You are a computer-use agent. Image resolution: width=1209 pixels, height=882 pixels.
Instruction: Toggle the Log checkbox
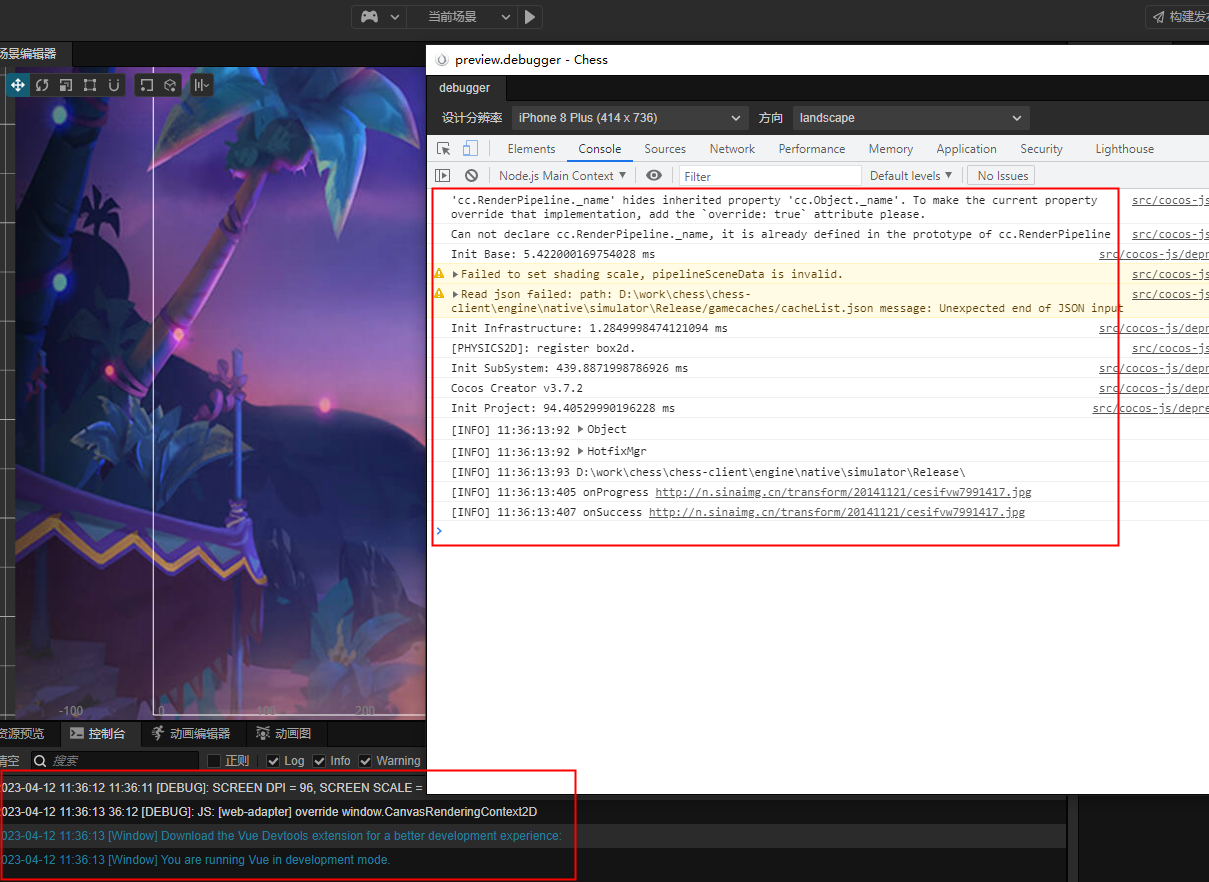click(x=273, y=761)
